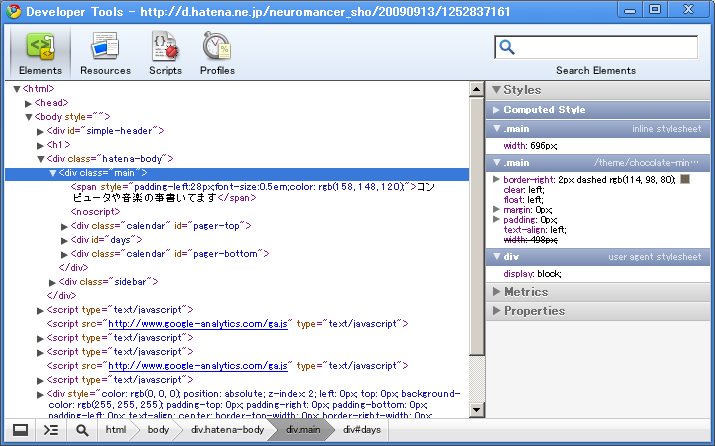
Task: Expand div id days node
Action: [x=64, y=240]
